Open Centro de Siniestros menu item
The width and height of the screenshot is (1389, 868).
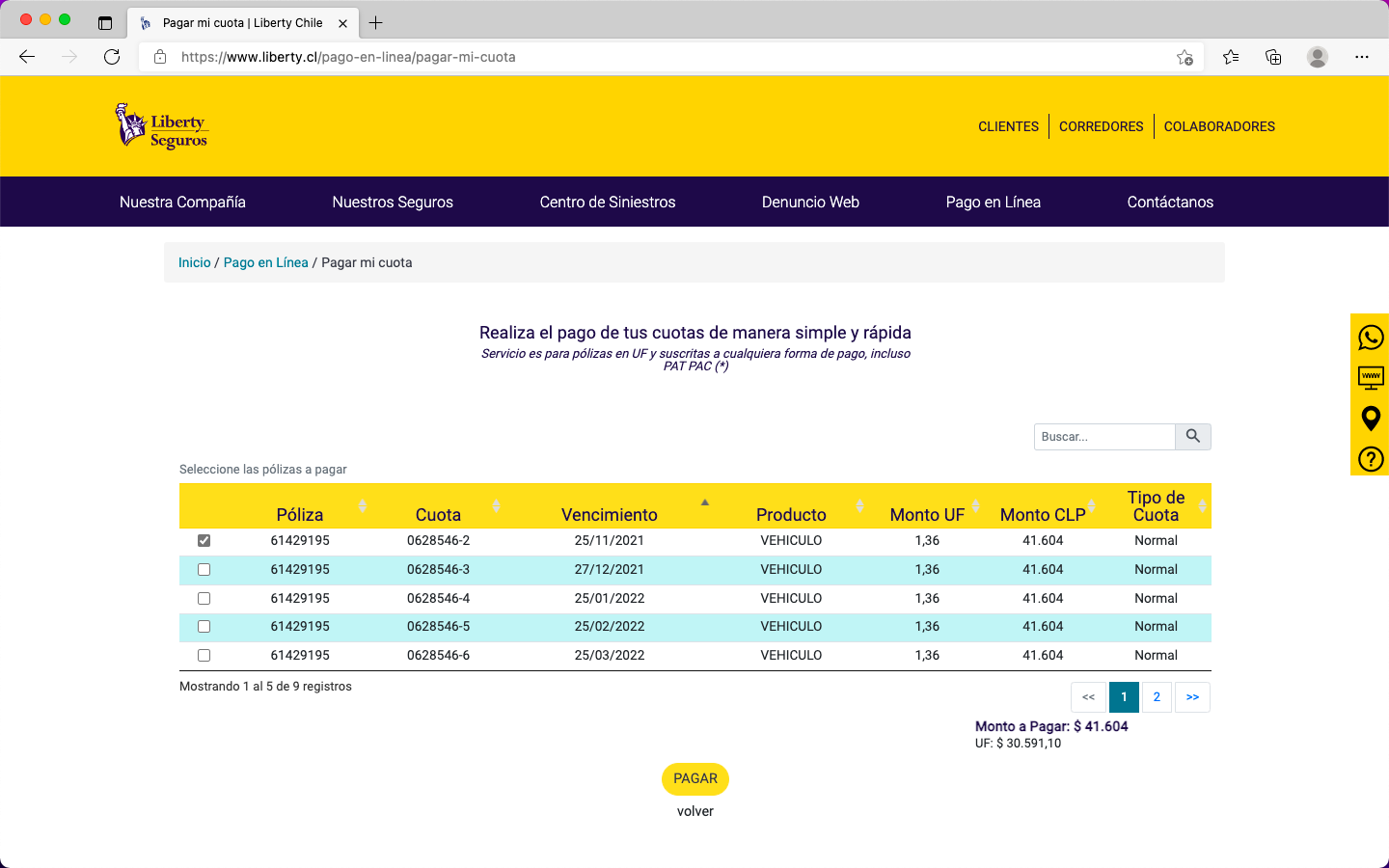click(x=607, y=203)
